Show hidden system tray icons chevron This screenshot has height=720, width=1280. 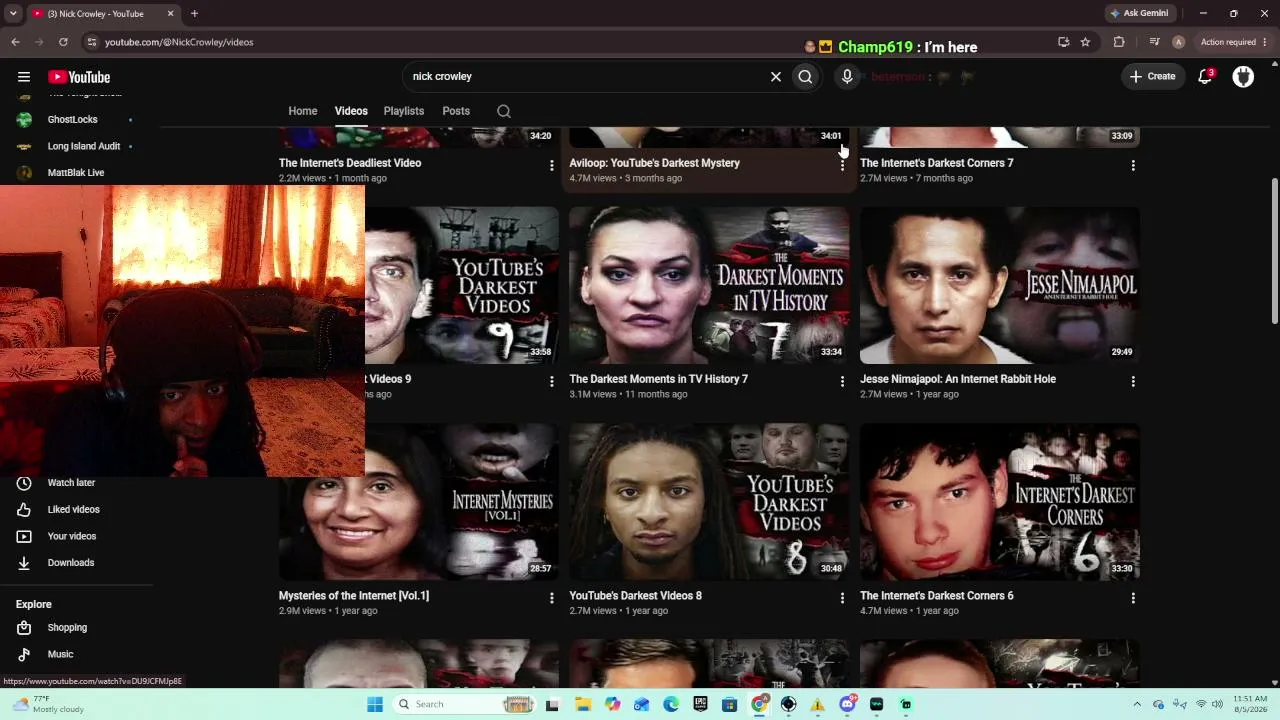[1137, 704]
